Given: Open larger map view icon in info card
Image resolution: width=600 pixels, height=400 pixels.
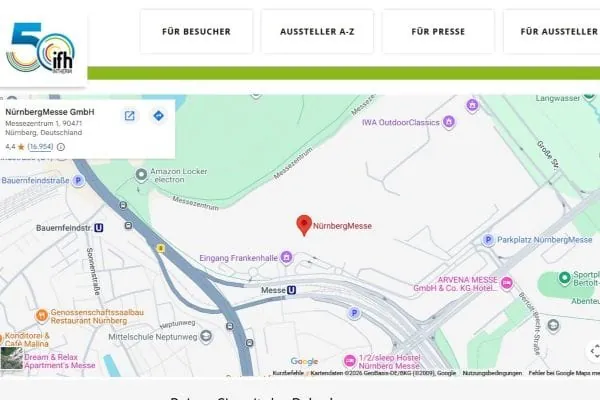Looking at the screenshot, I should pyautogui.click(x=130, y=116).
